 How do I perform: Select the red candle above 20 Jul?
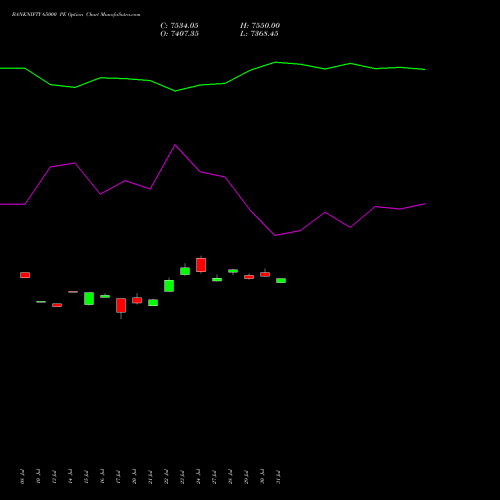137,300
